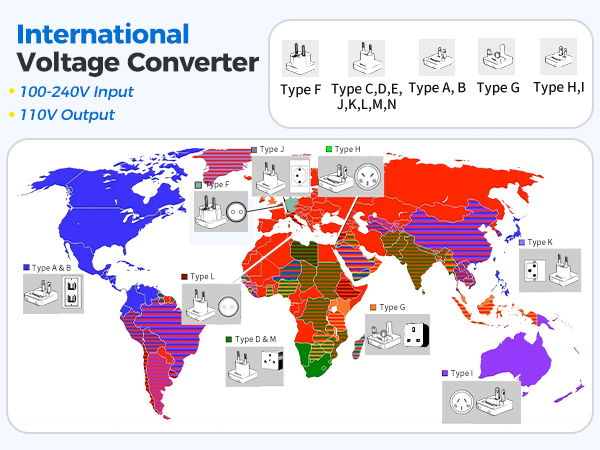Click the Type I plug image near Australia

tap(481, 402)
